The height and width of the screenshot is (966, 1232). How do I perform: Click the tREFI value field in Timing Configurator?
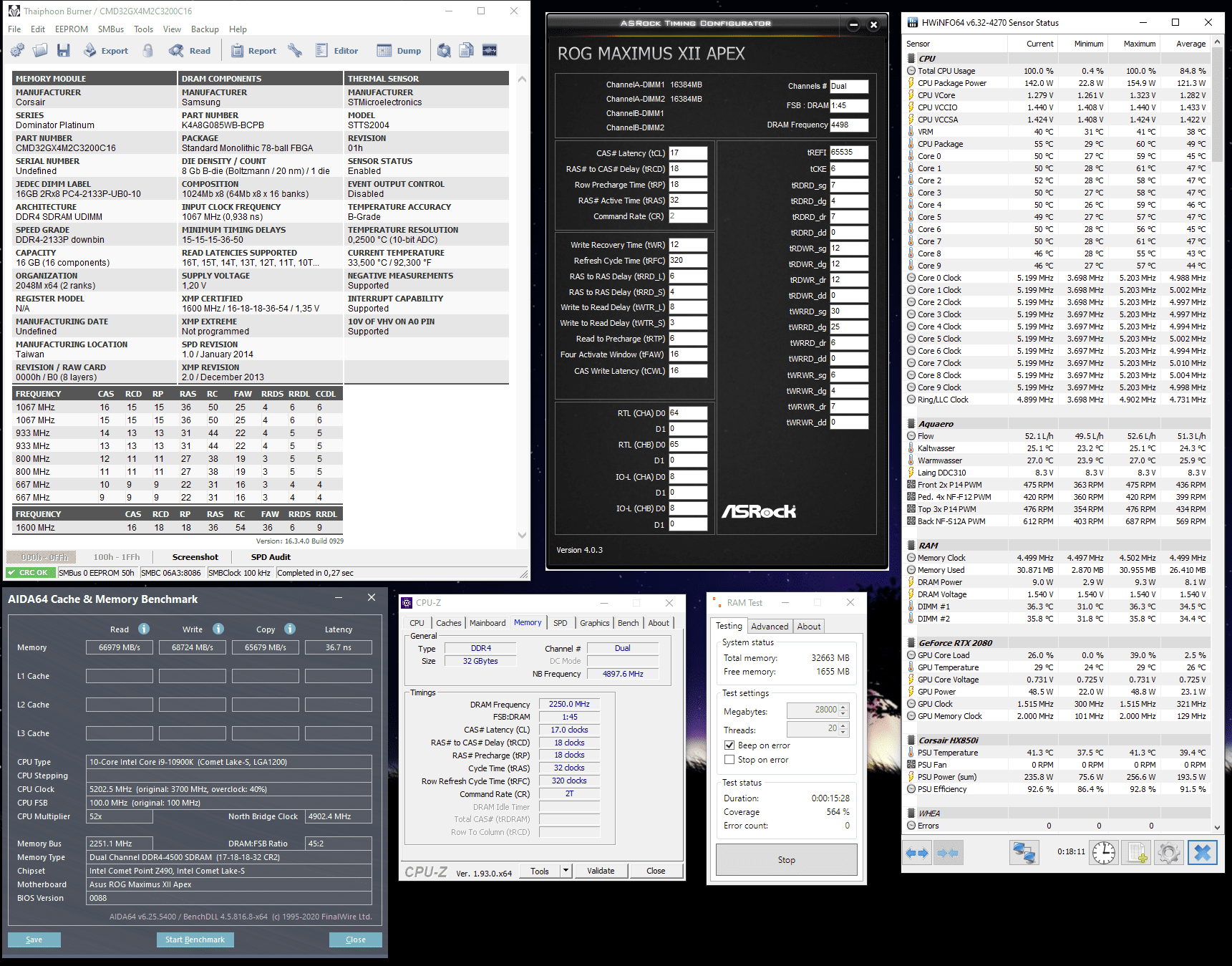point(849,153)
